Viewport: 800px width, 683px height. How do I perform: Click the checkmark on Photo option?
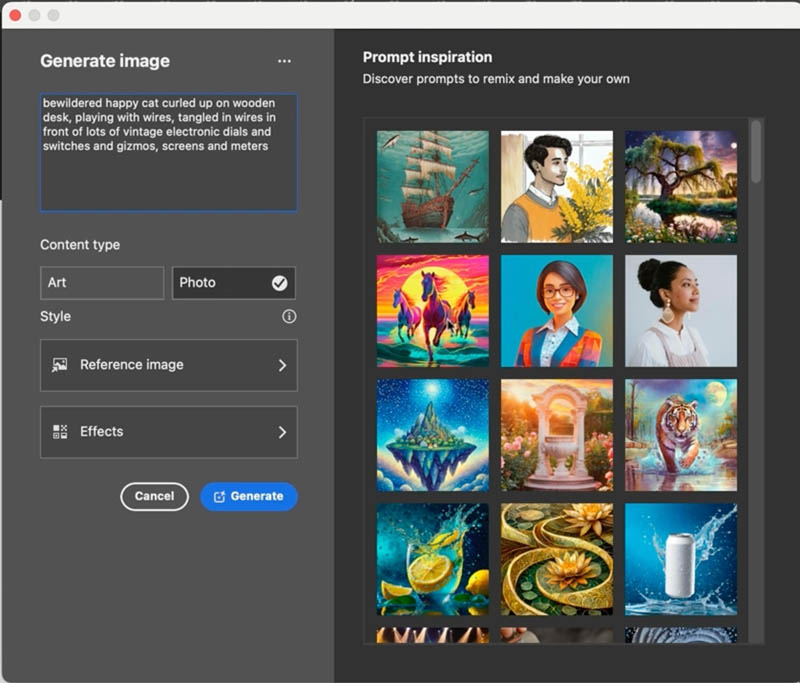coord(280,283)
